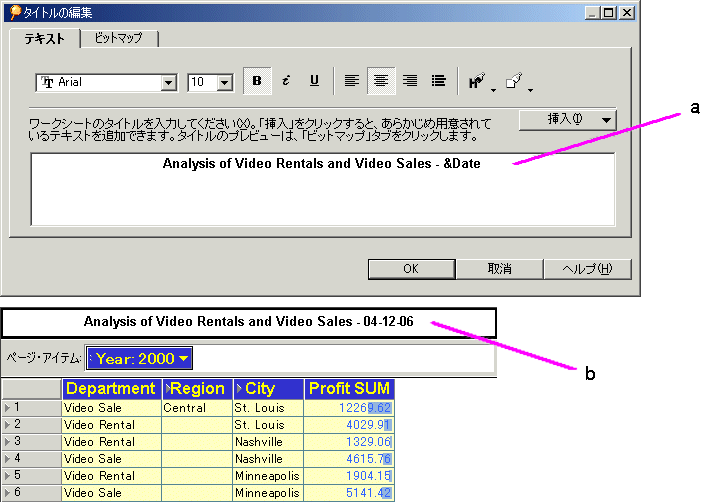
Task: Expand row 2 drill arrow
Action: pyautogui.click(x=7, y=425)
